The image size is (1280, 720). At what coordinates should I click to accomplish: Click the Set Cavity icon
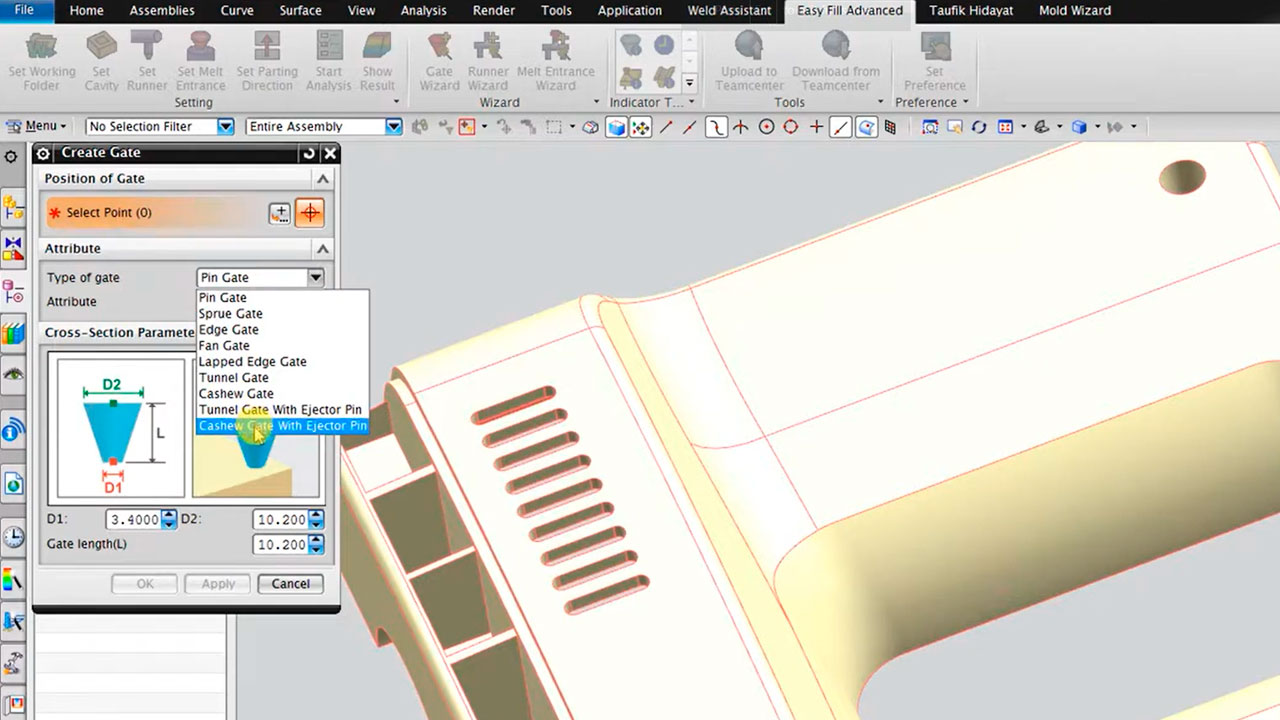(101, 48)
